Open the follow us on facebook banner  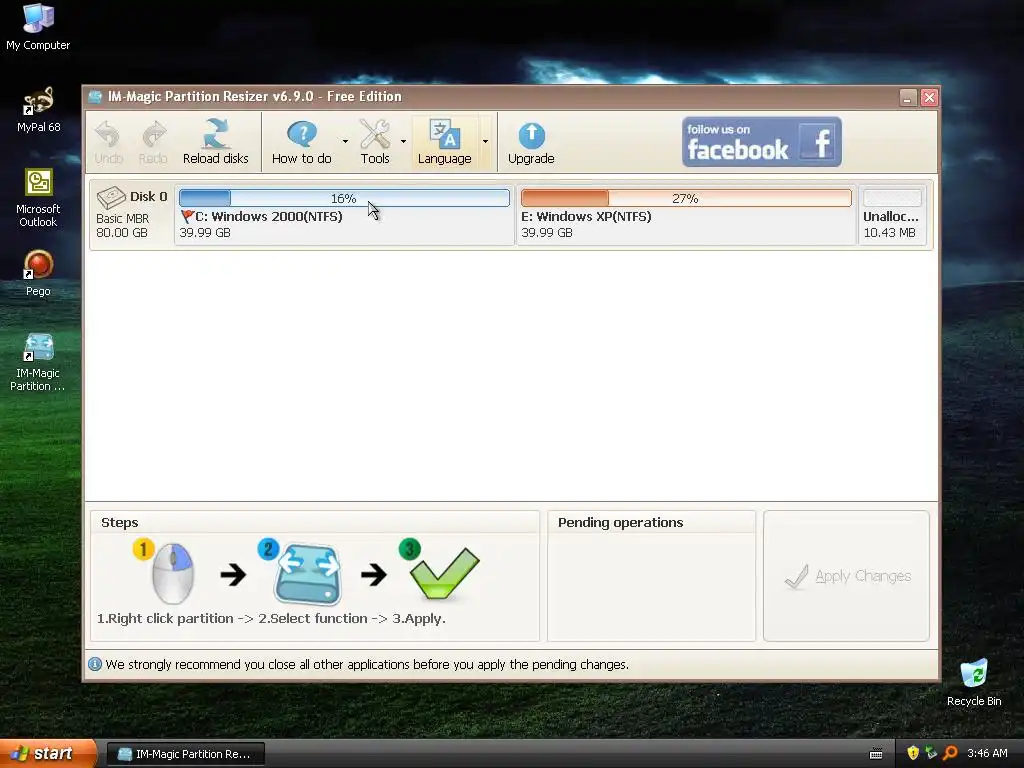(761, 142)
